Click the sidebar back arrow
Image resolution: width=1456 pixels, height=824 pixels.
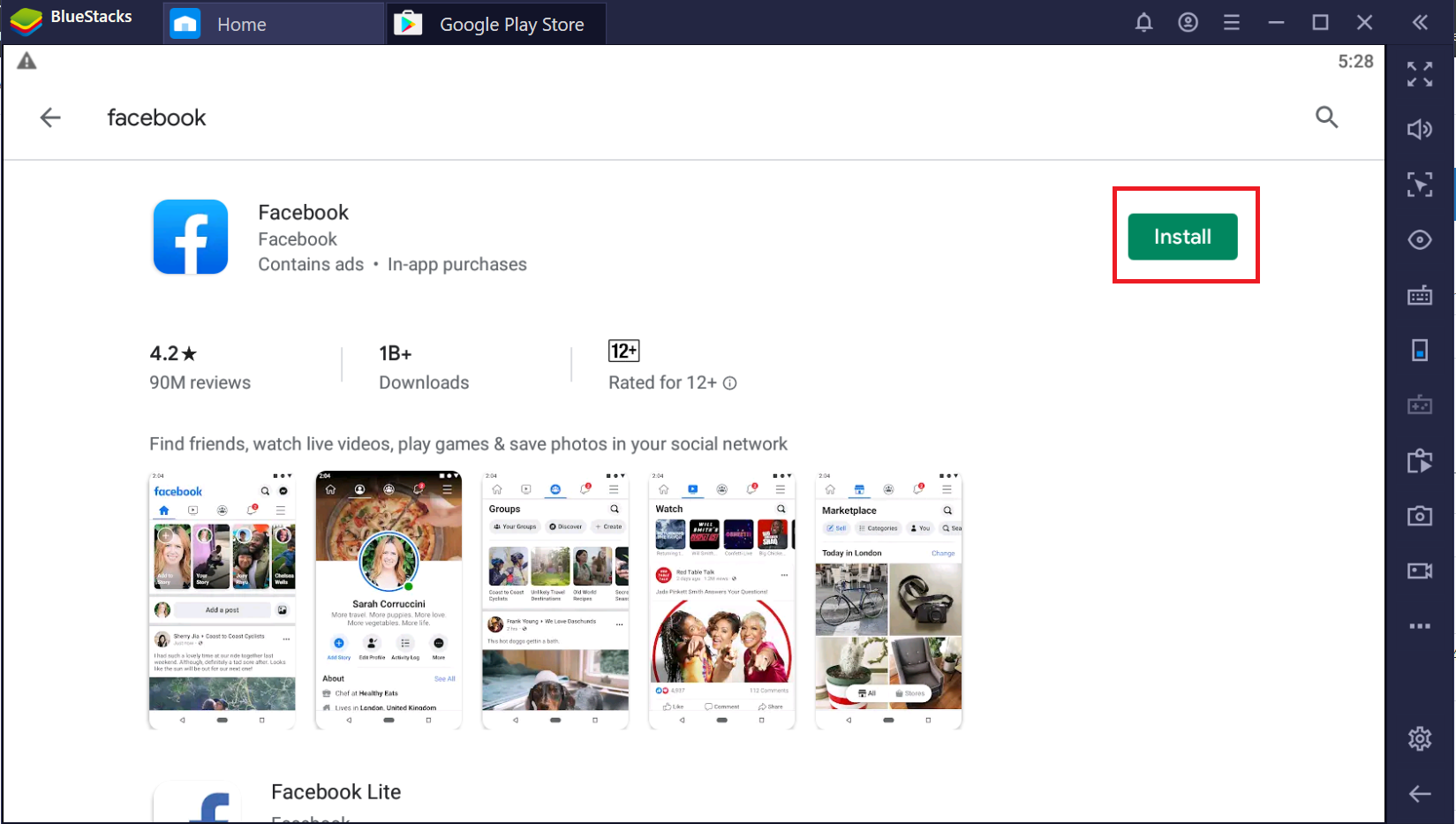click(1420, 794)
